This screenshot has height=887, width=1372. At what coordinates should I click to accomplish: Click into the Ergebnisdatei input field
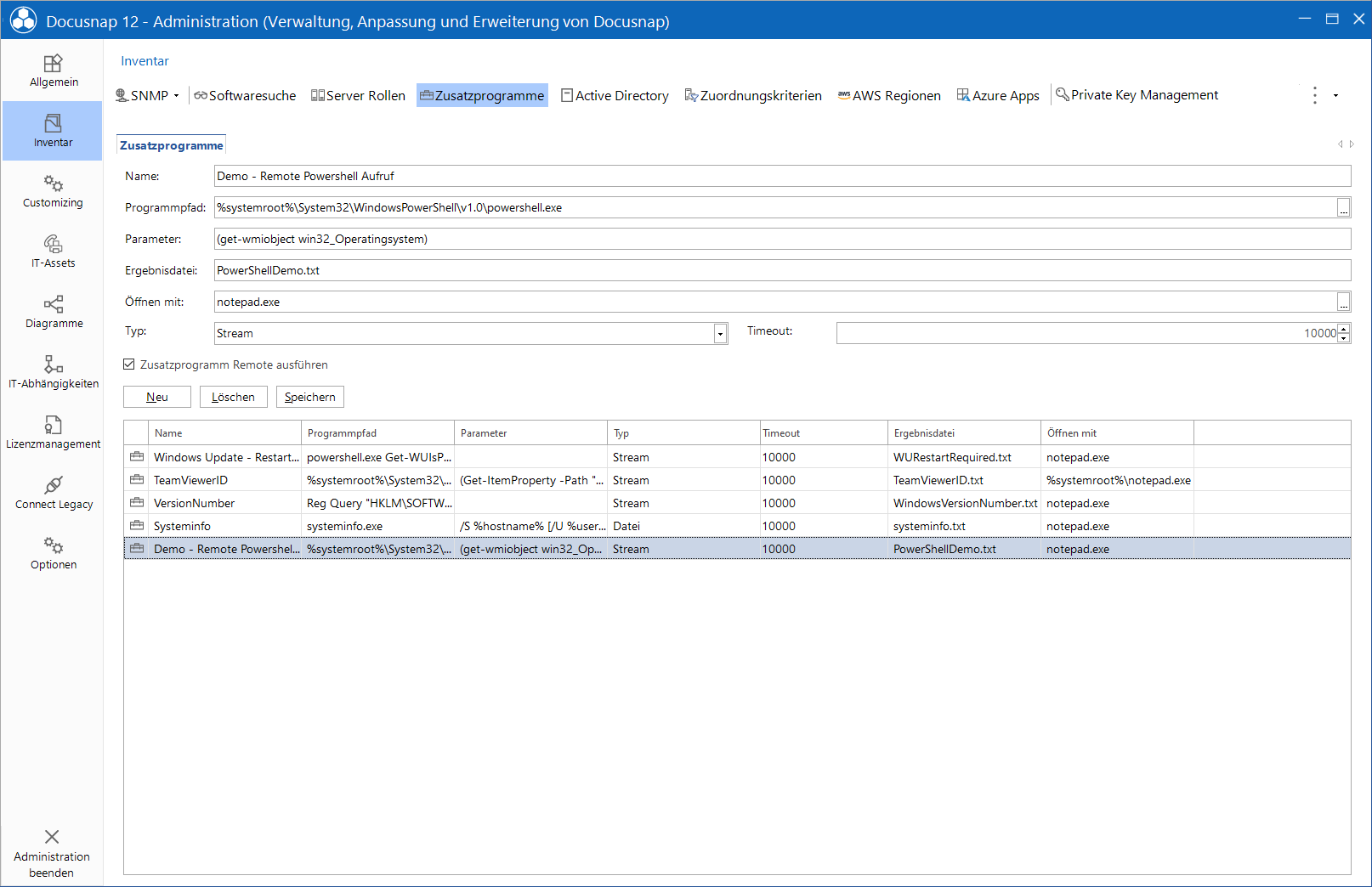(x=782, y=270)
